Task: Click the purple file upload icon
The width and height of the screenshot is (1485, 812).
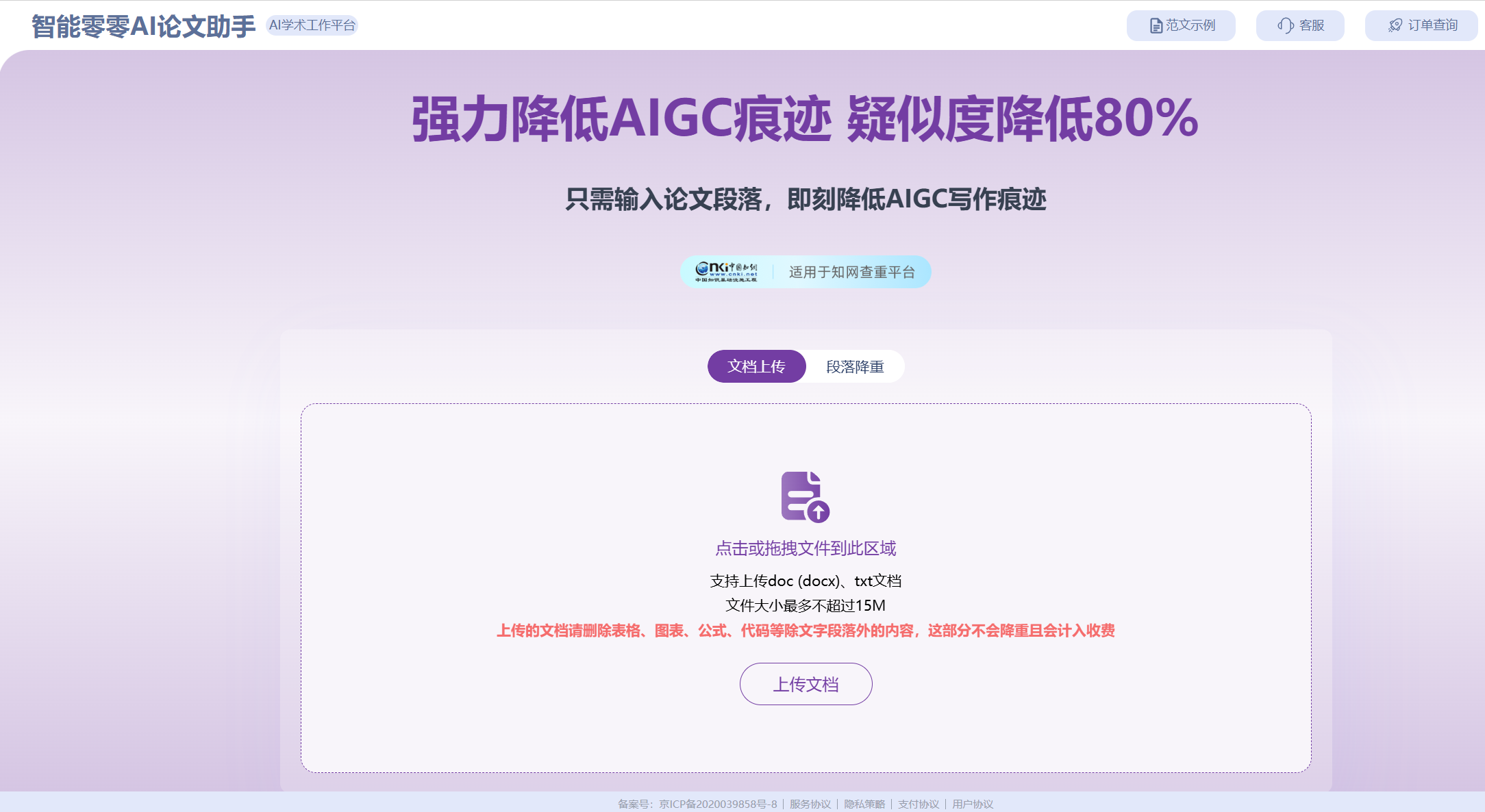Action: click(806, 496)
